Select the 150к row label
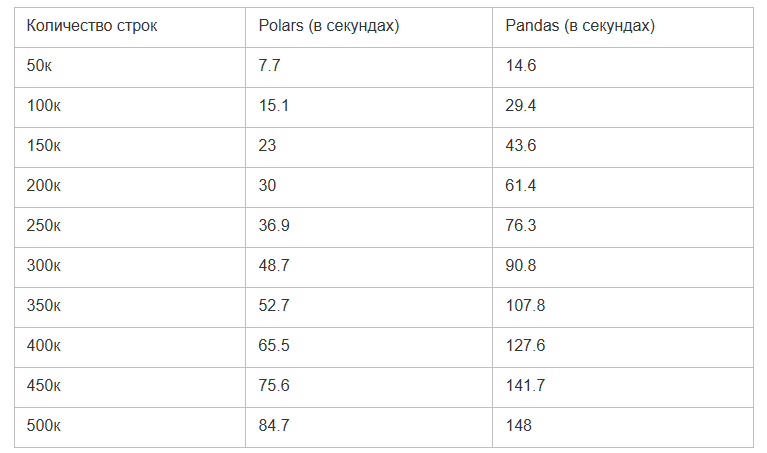Image resolution: width=767 pixels, height=453 pixels. (46, 146)
